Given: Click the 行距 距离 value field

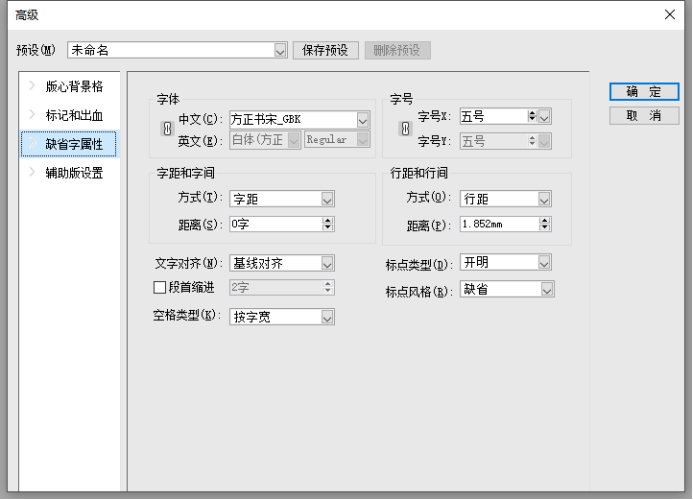Looking at the screenshot, I should [x=500, y=225].
